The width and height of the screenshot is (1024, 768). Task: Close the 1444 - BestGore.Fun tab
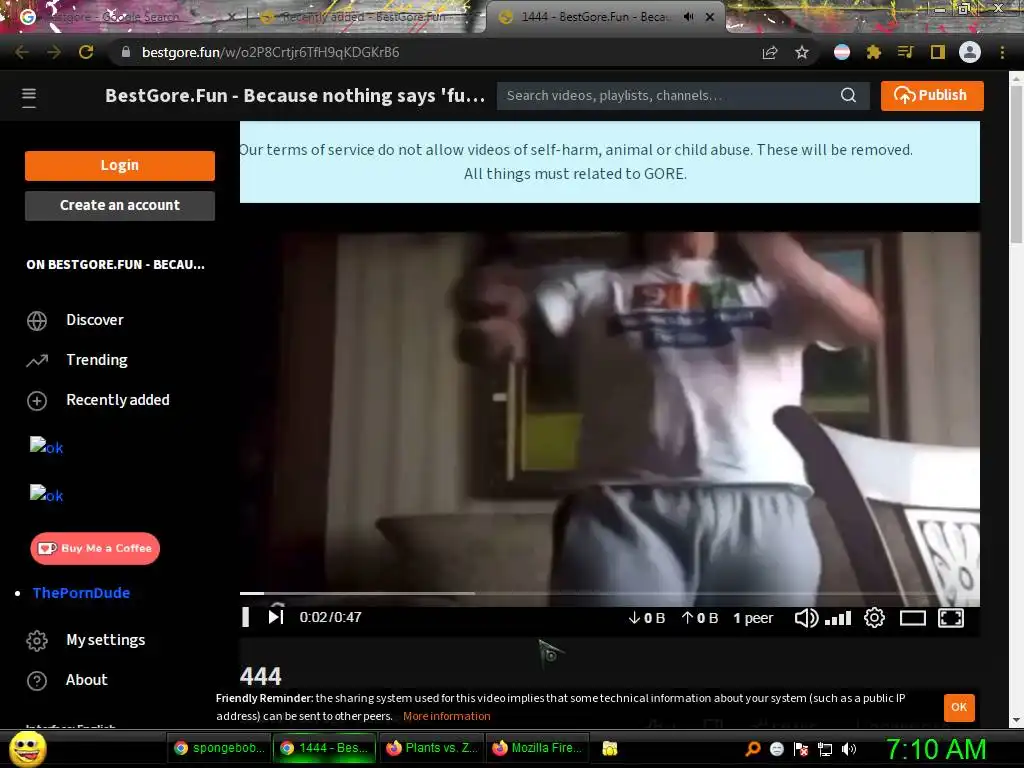pyautogui.click(x=710, y=17)
